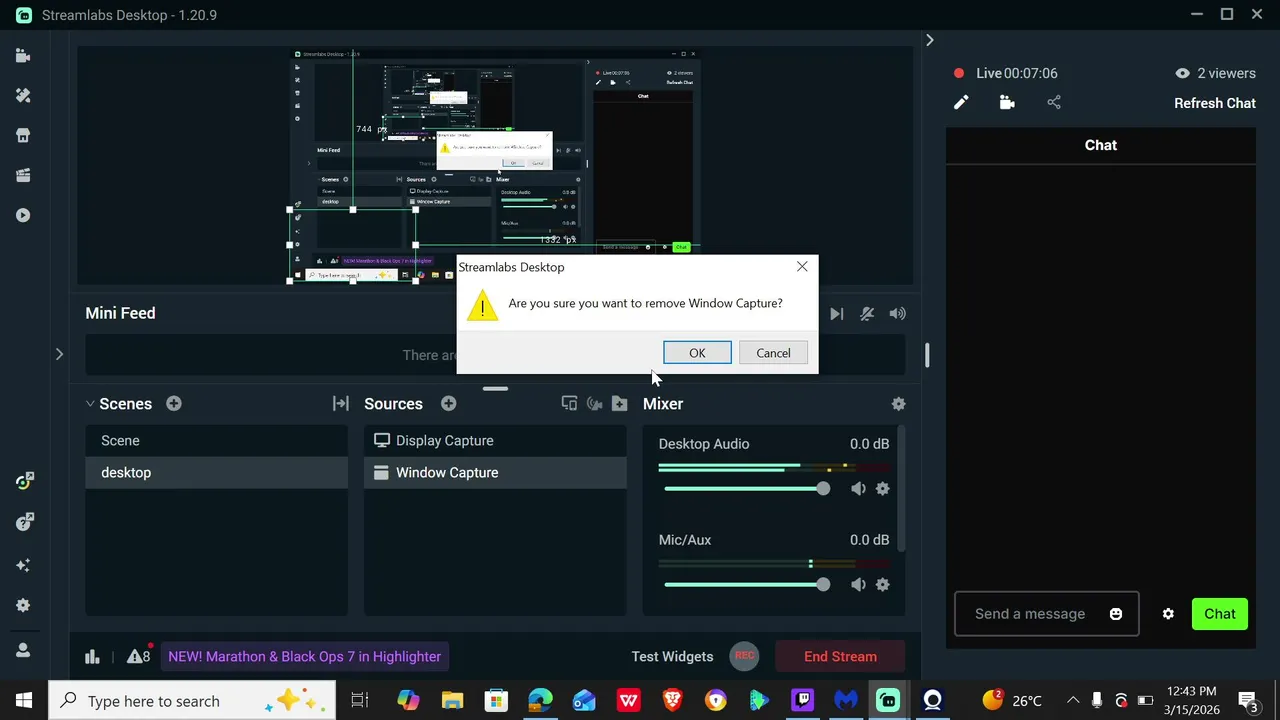The width and height of the screenshot is (1280, 720).
Task: Close the confirmation dialog with X
Action: [x=802, y=267]
